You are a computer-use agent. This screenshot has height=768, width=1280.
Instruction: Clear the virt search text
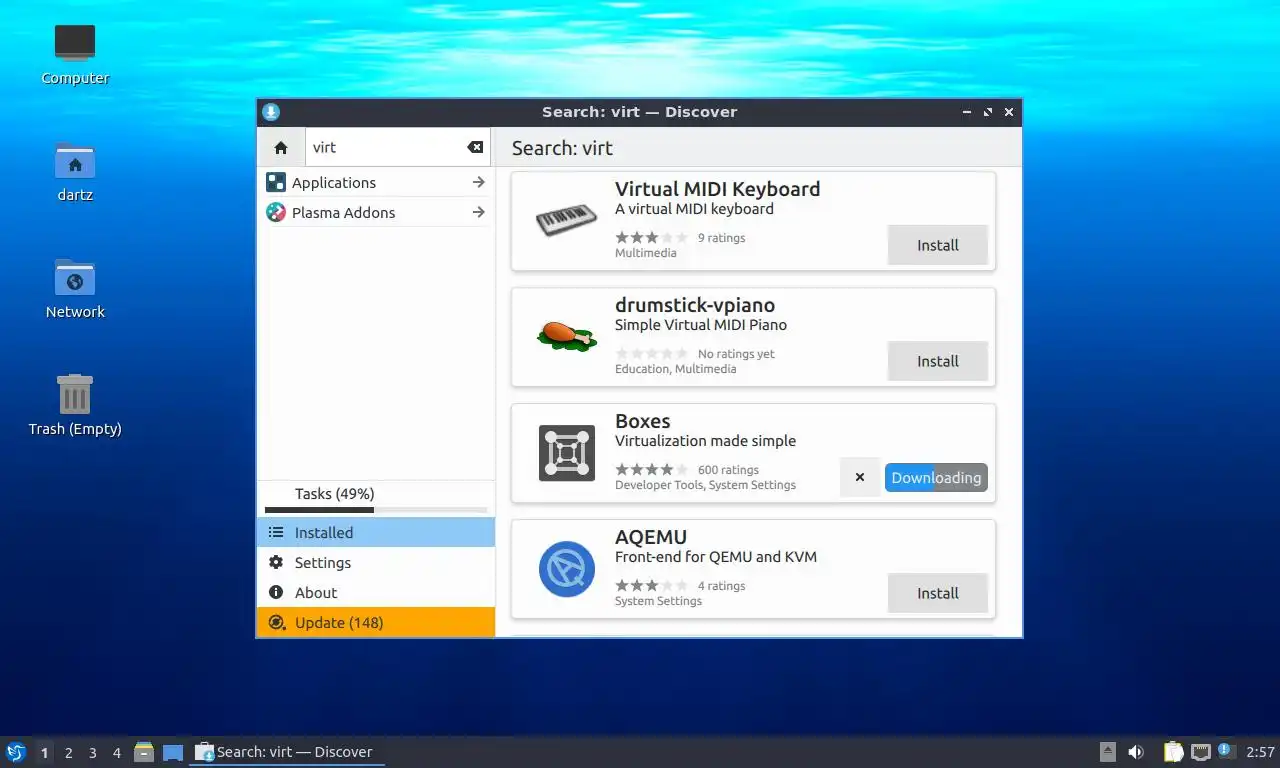pyautogui.click(x=475, y=147)
